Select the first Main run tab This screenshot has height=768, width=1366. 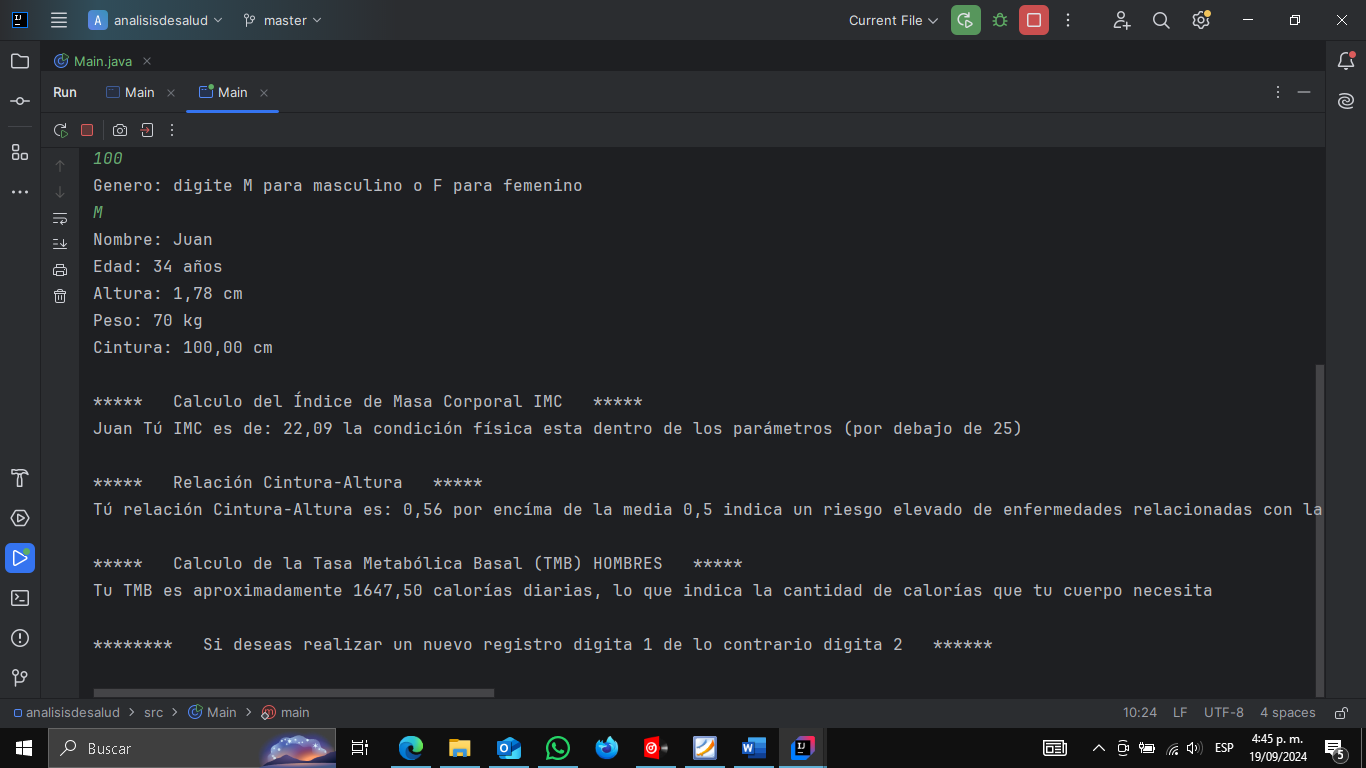coord(130,92)
